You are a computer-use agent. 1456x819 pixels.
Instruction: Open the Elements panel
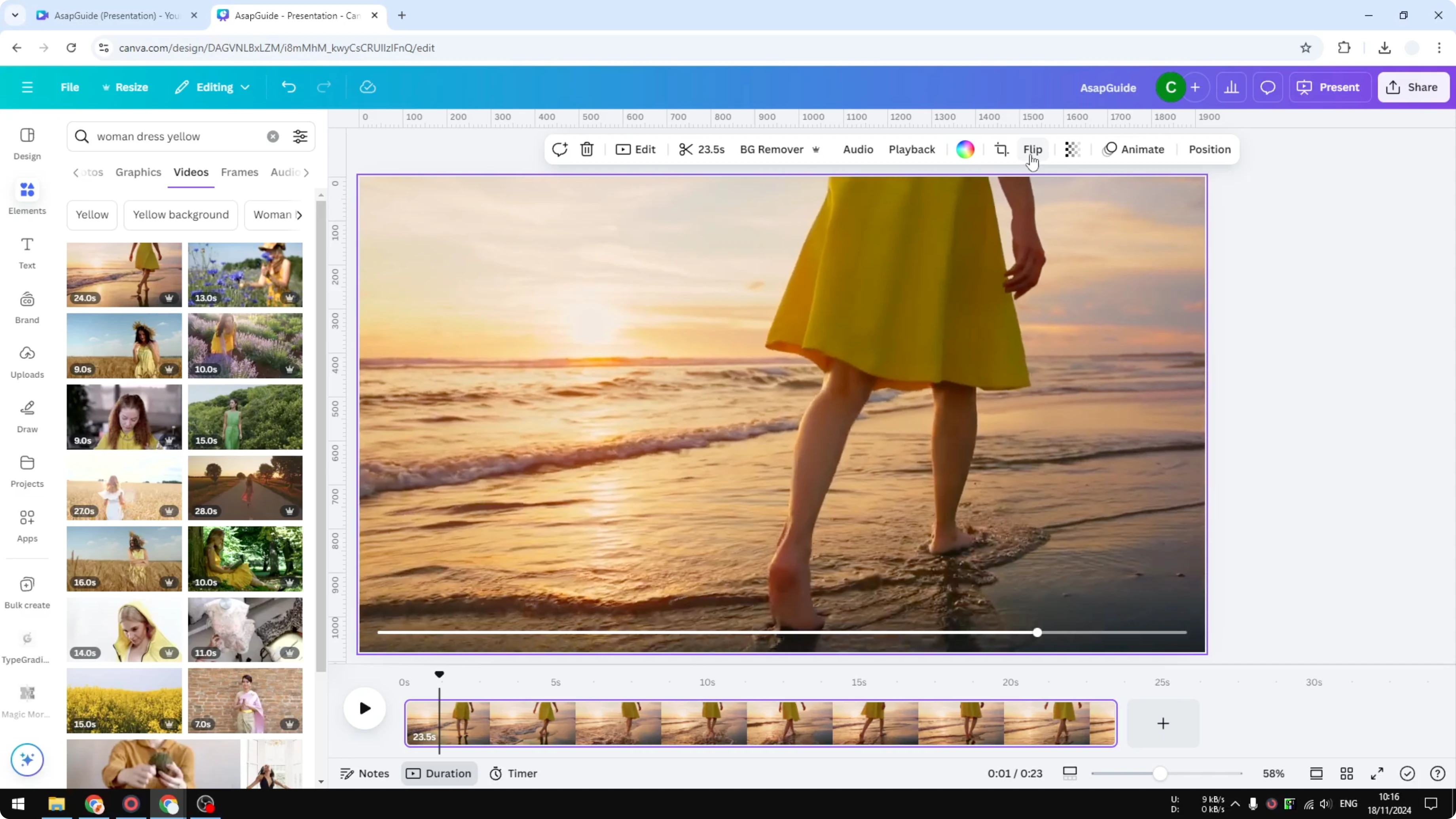tap(27, 197)
